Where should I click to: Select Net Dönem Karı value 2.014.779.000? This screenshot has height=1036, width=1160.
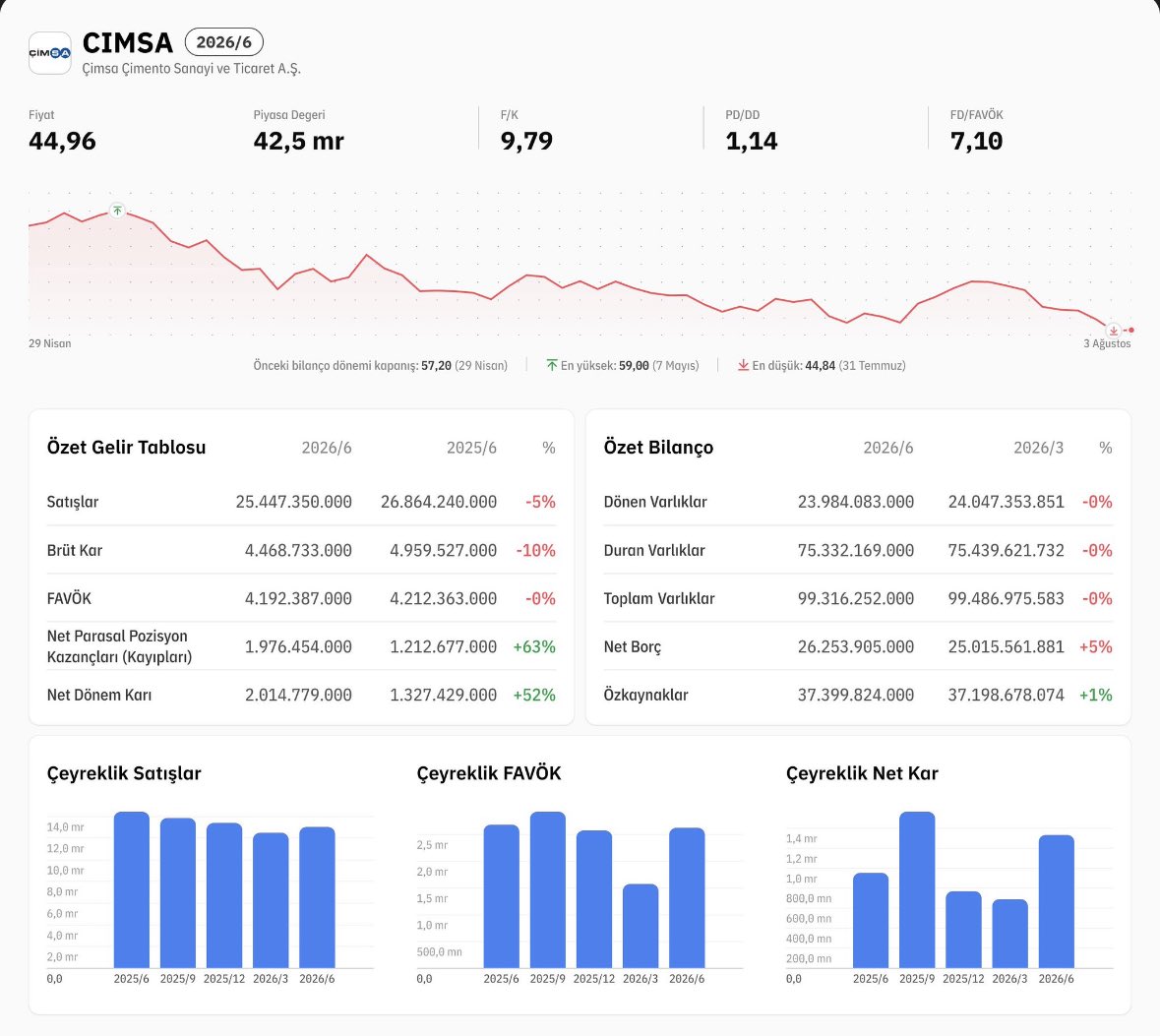(x=298, y=695)
